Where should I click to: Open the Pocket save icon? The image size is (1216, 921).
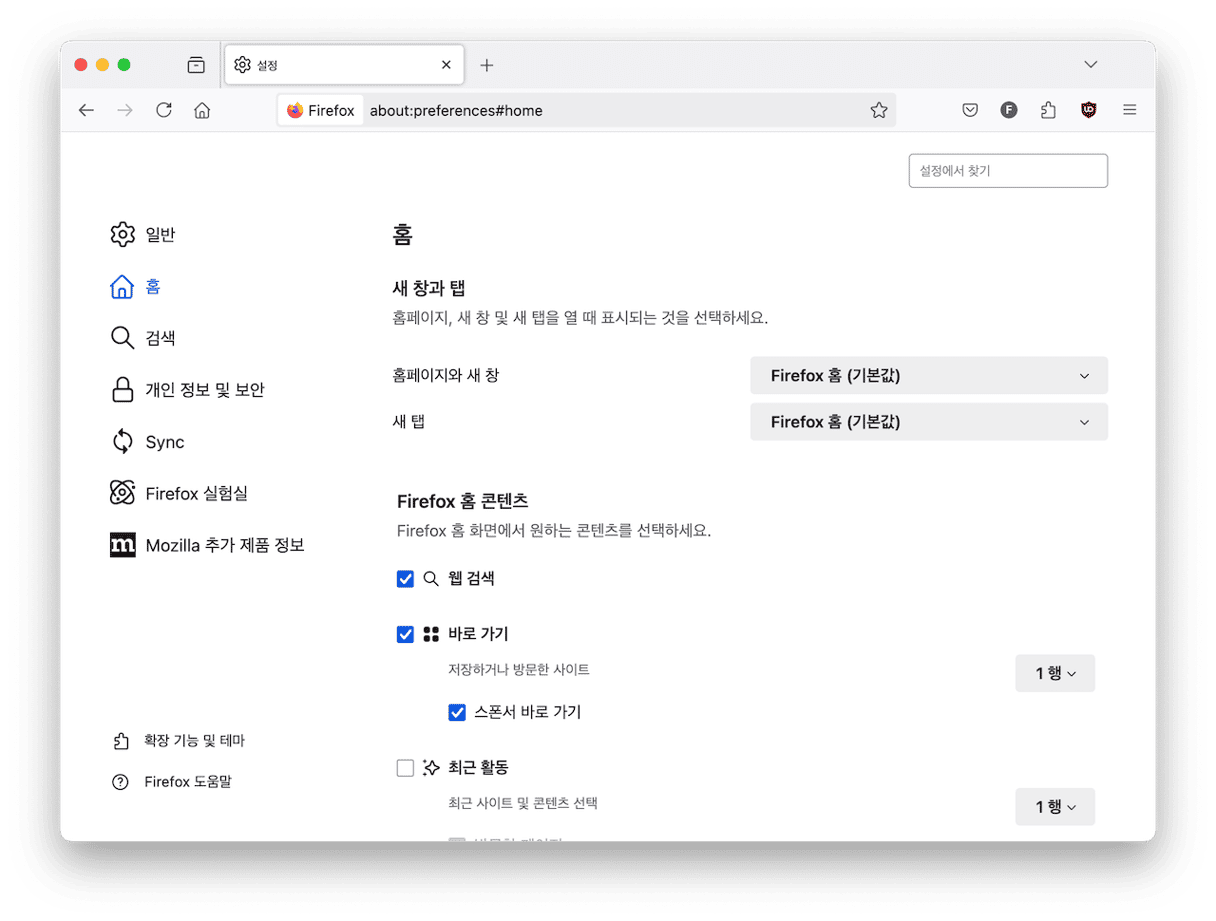[x=970, y=110]
